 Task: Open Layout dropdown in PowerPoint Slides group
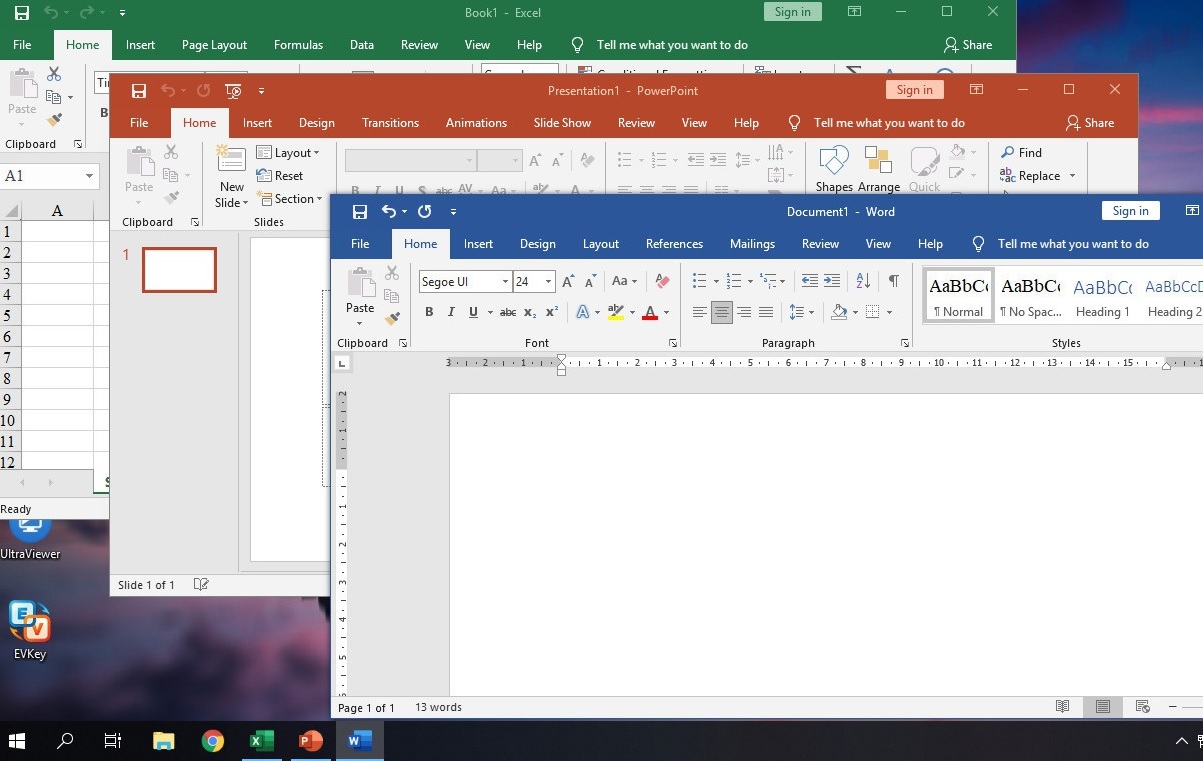(288, 153)
